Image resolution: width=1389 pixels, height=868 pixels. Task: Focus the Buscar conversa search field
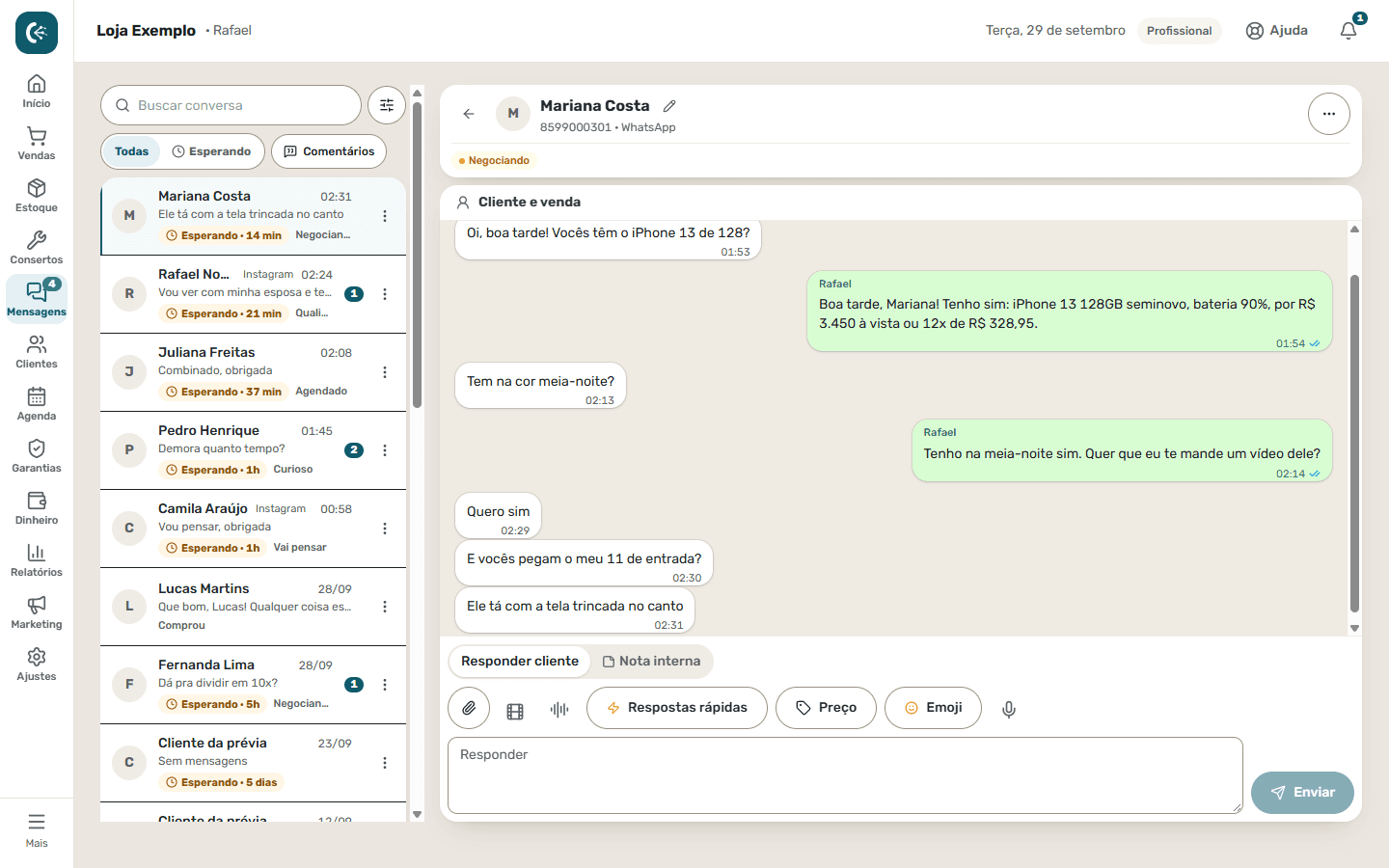[x=231, y=105]
